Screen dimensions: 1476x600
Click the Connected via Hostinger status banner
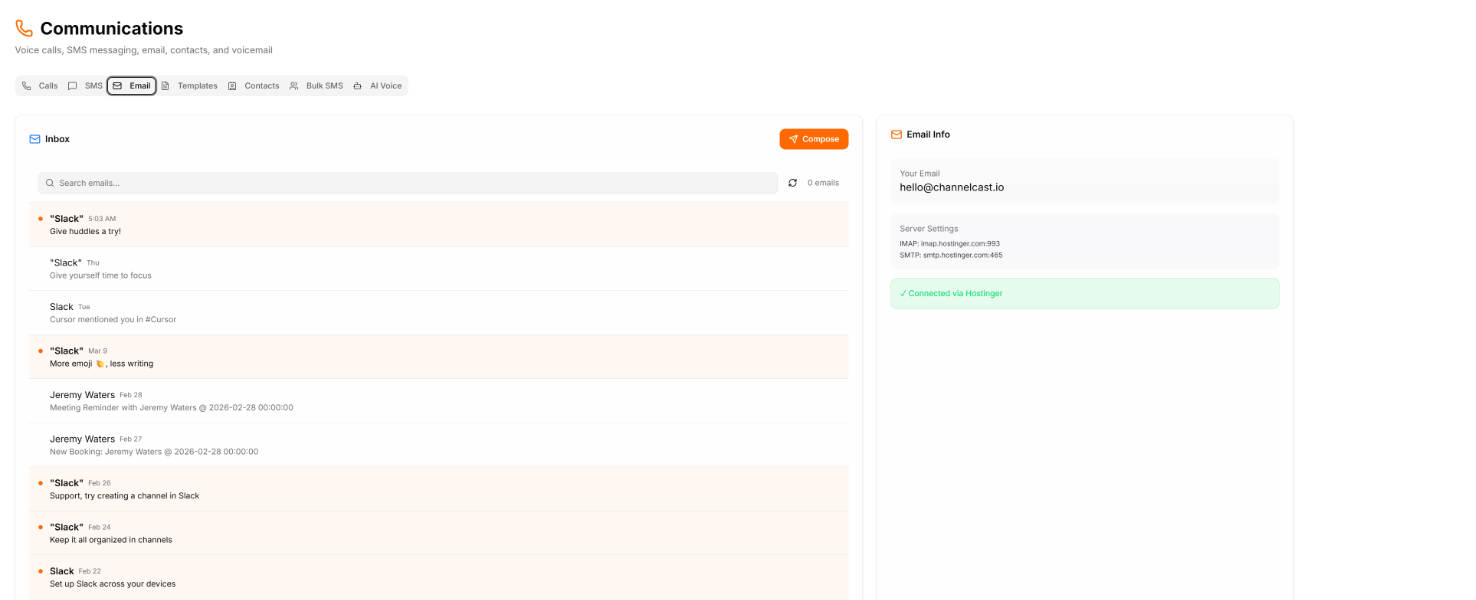1084,293
